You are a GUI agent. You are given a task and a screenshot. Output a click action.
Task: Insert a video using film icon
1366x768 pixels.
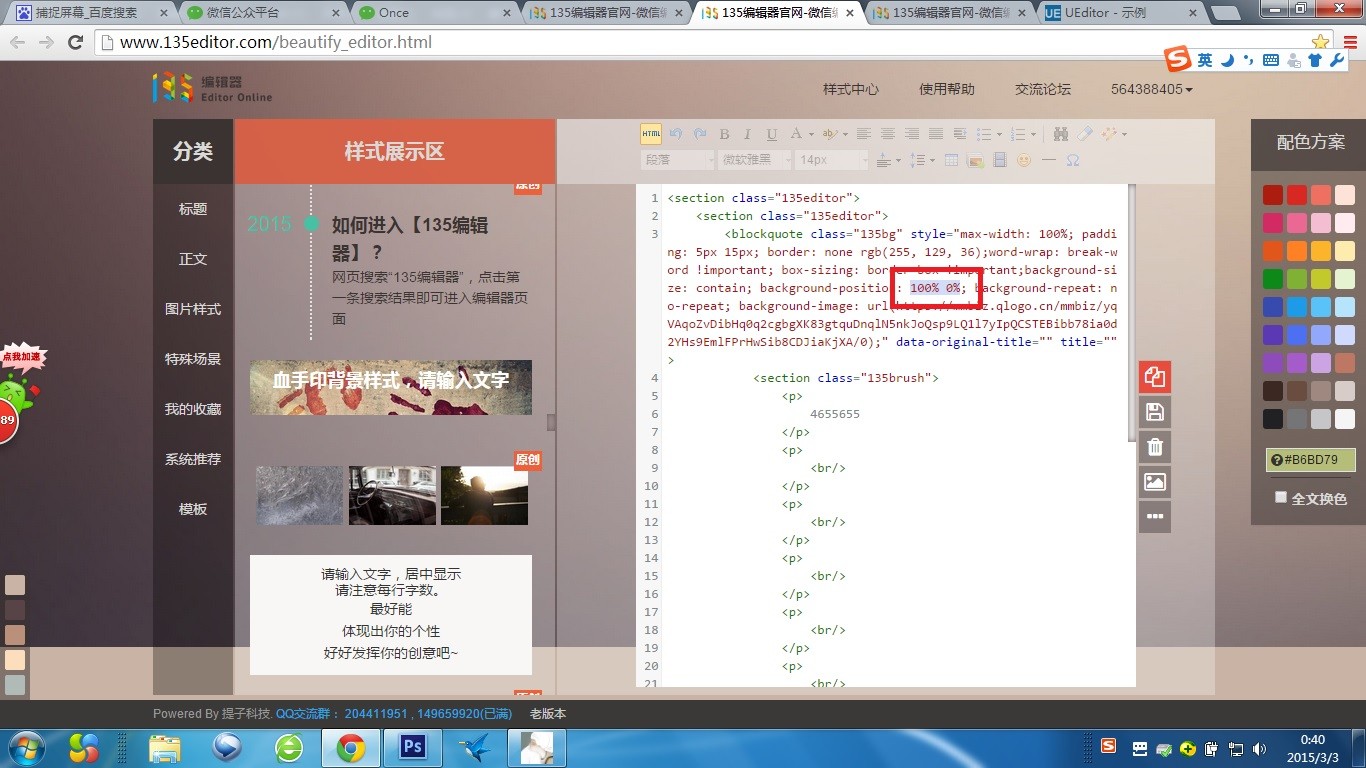pos(1000,160)
